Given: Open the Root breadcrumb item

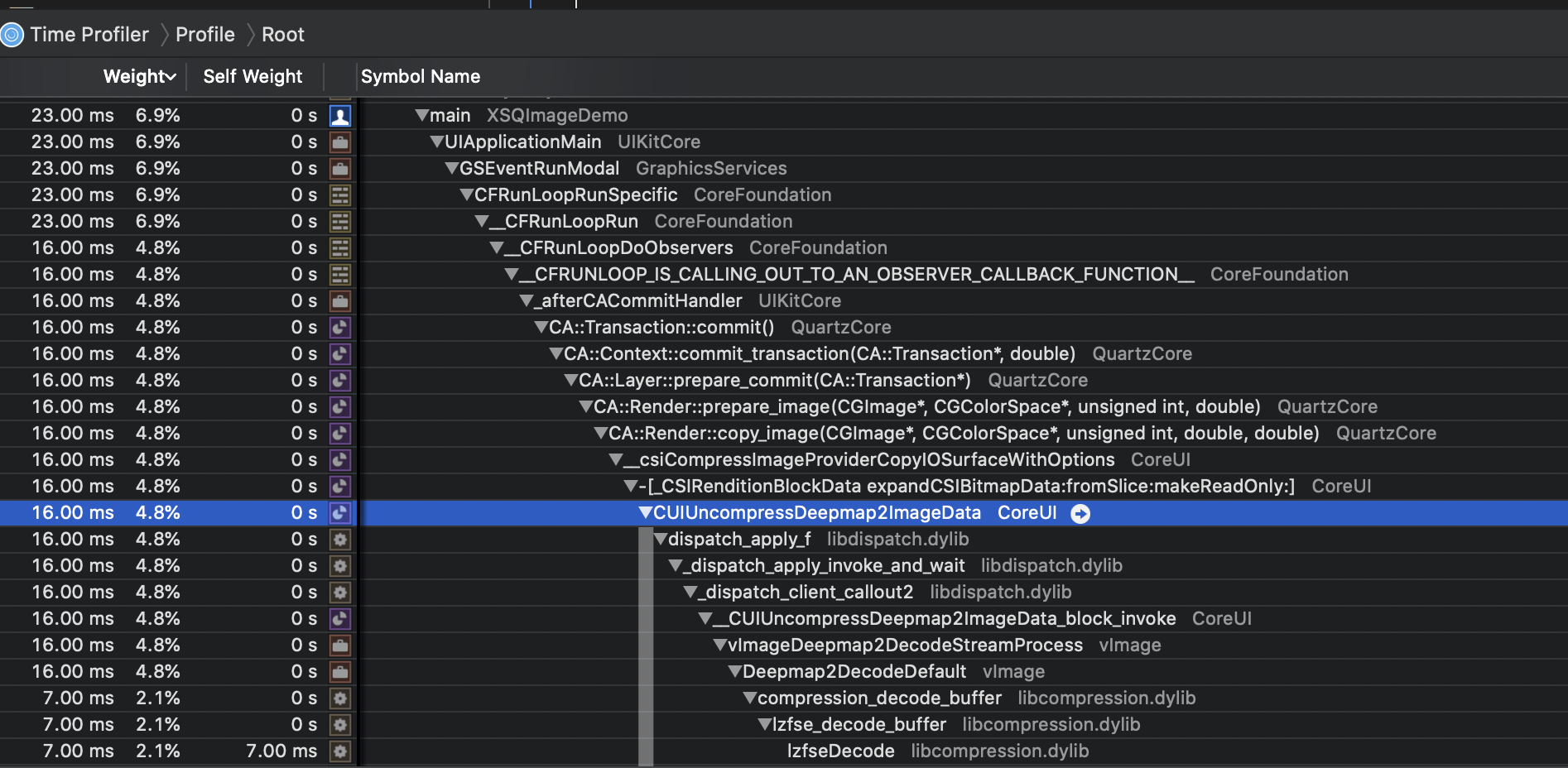Looking at the screenshot, I should (x=283, y=35).
